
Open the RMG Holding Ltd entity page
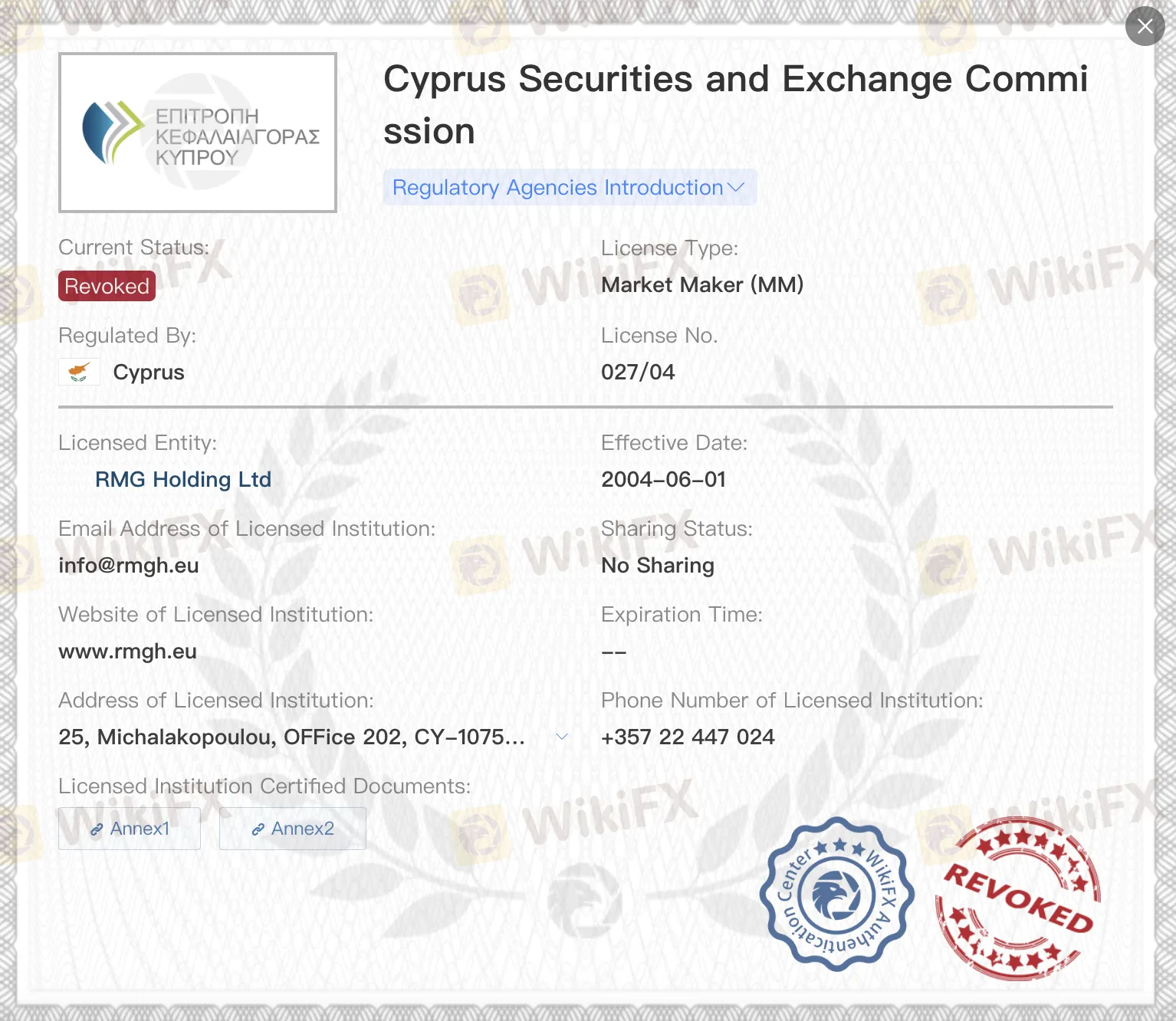coord(182,479)
